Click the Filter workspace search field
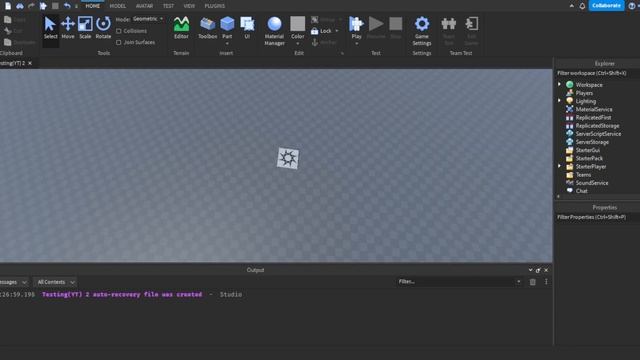The image size is (640, 360). (x=597, y=73)
